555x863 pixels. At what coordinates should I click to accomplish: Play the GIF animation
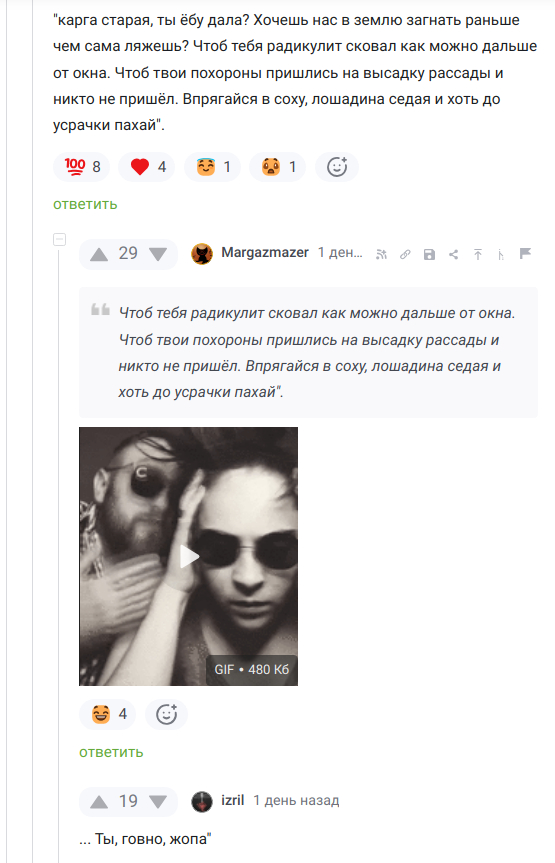(188, 556)
